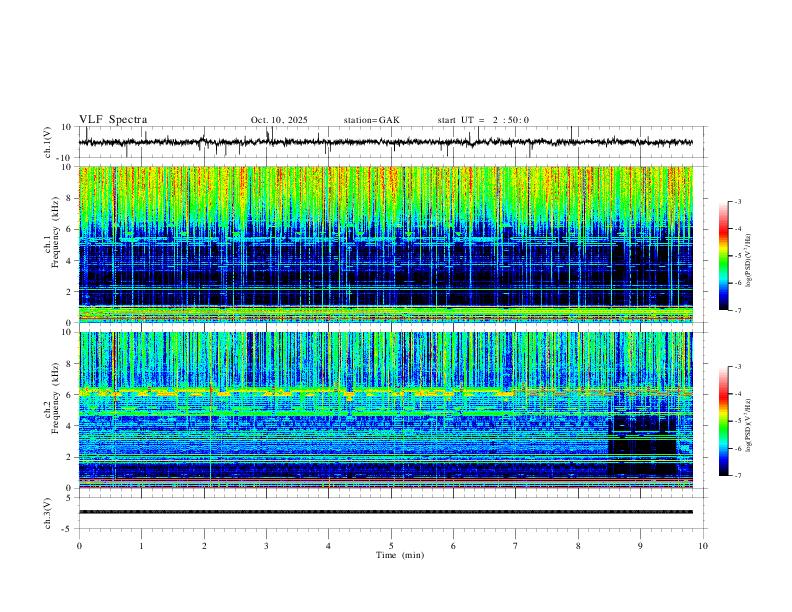Click the "4" kHz tick on ch.1 spectrogram
Viewport: 792px width, 612px height.
click(x=70, y=261)
